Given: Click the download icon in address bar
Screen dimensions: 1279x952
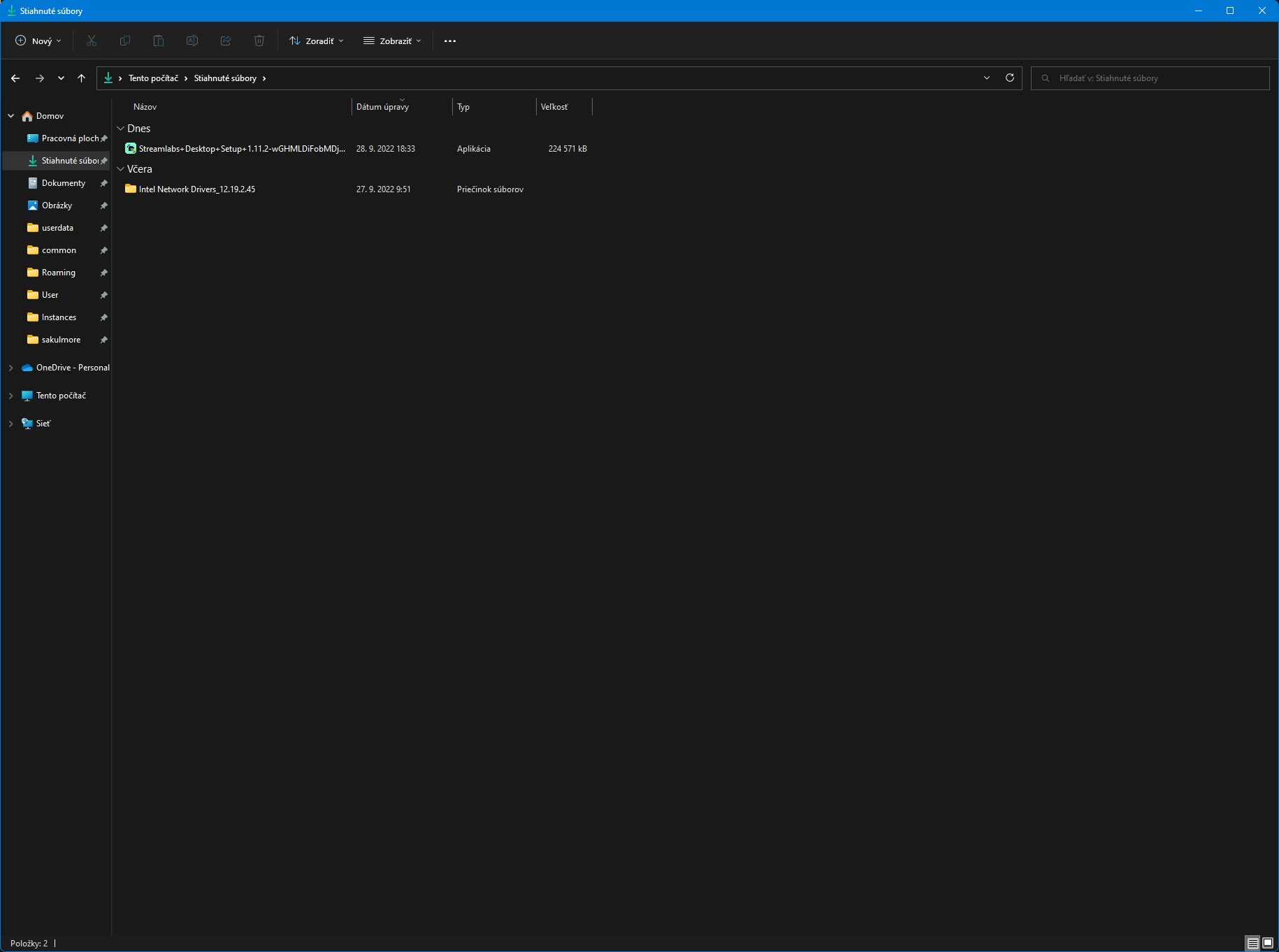Looking at the screenshot, I should (108, 78).
